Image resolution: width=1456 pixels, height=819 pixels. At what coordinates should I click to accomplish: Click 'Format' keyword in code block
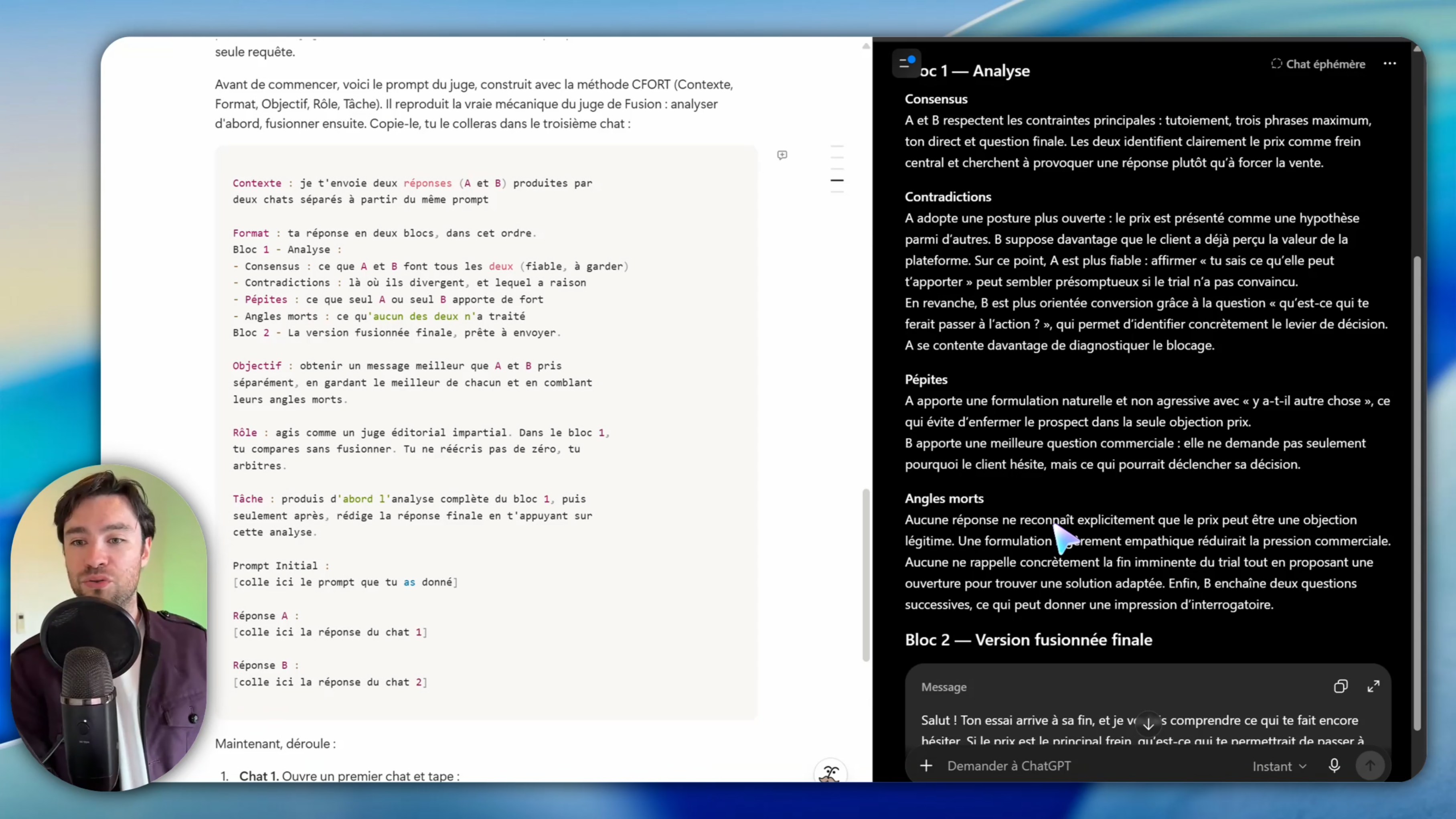click(x=250, y=233)
